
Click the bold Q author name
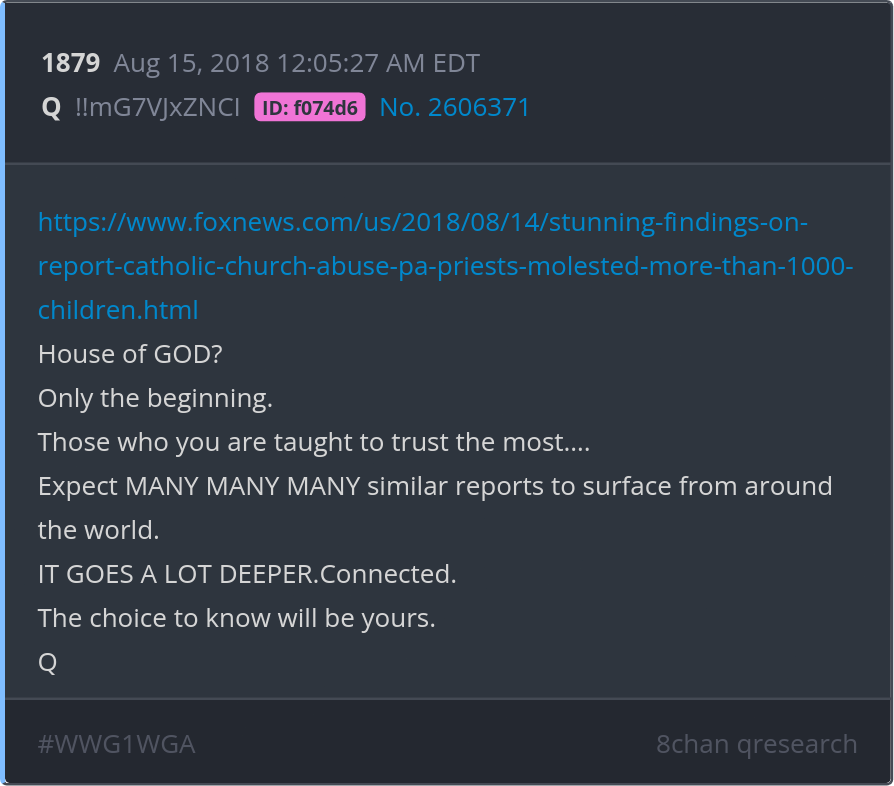pos(51,108)
